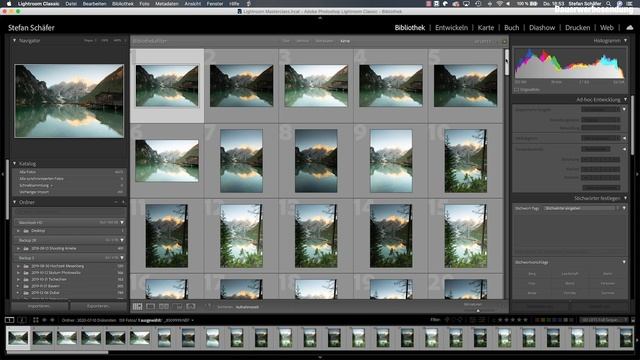Image resolution: width=640 pixels, height=360 pixels.
Task: Click Wi-Fi icon in menu bar
Action: [500, 4]
